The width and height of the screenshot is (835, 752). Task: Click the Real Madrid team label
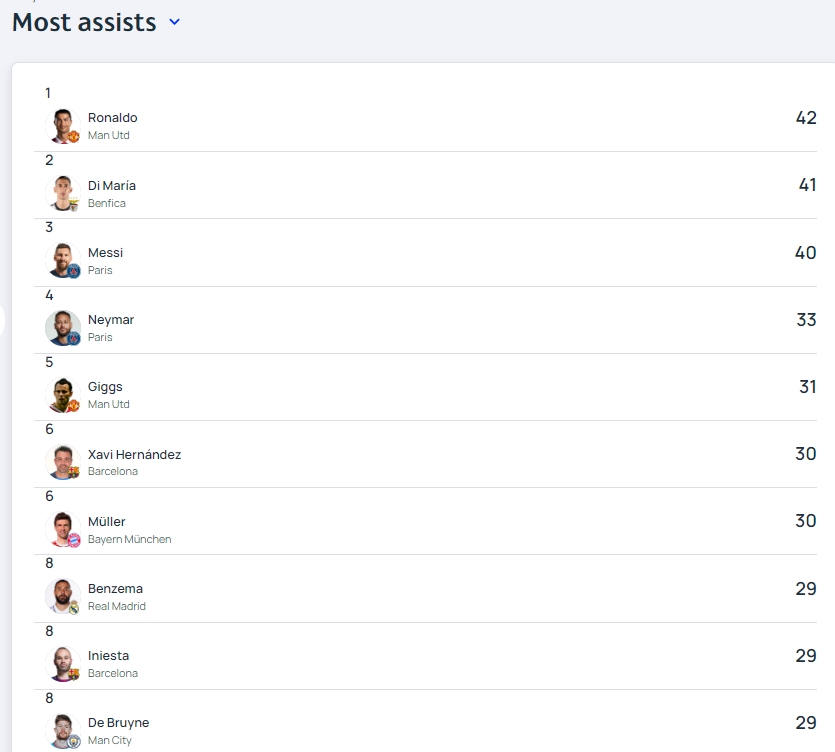click(116, 606)
